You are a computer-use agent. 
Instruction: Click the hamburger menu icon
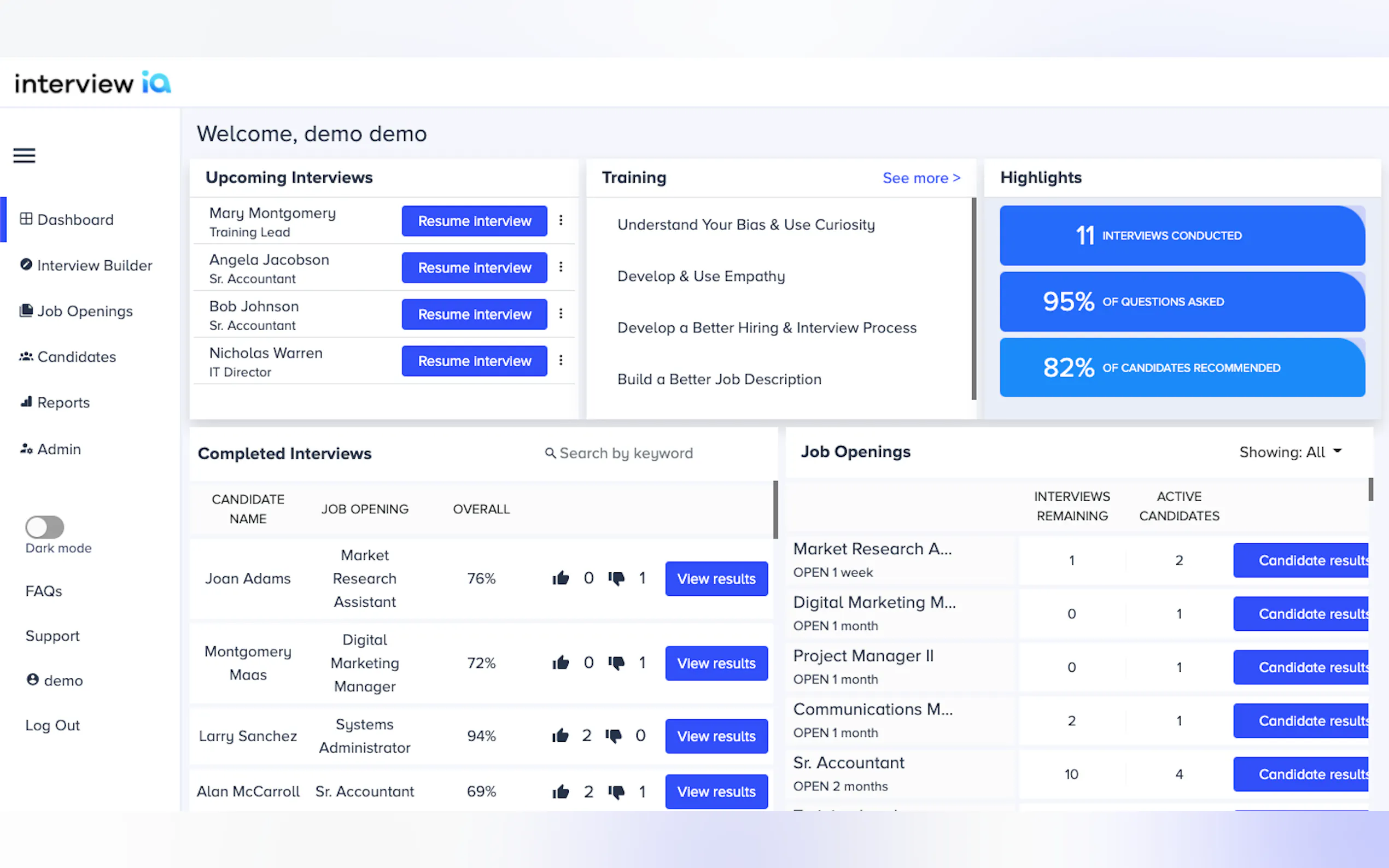(24, 156)
